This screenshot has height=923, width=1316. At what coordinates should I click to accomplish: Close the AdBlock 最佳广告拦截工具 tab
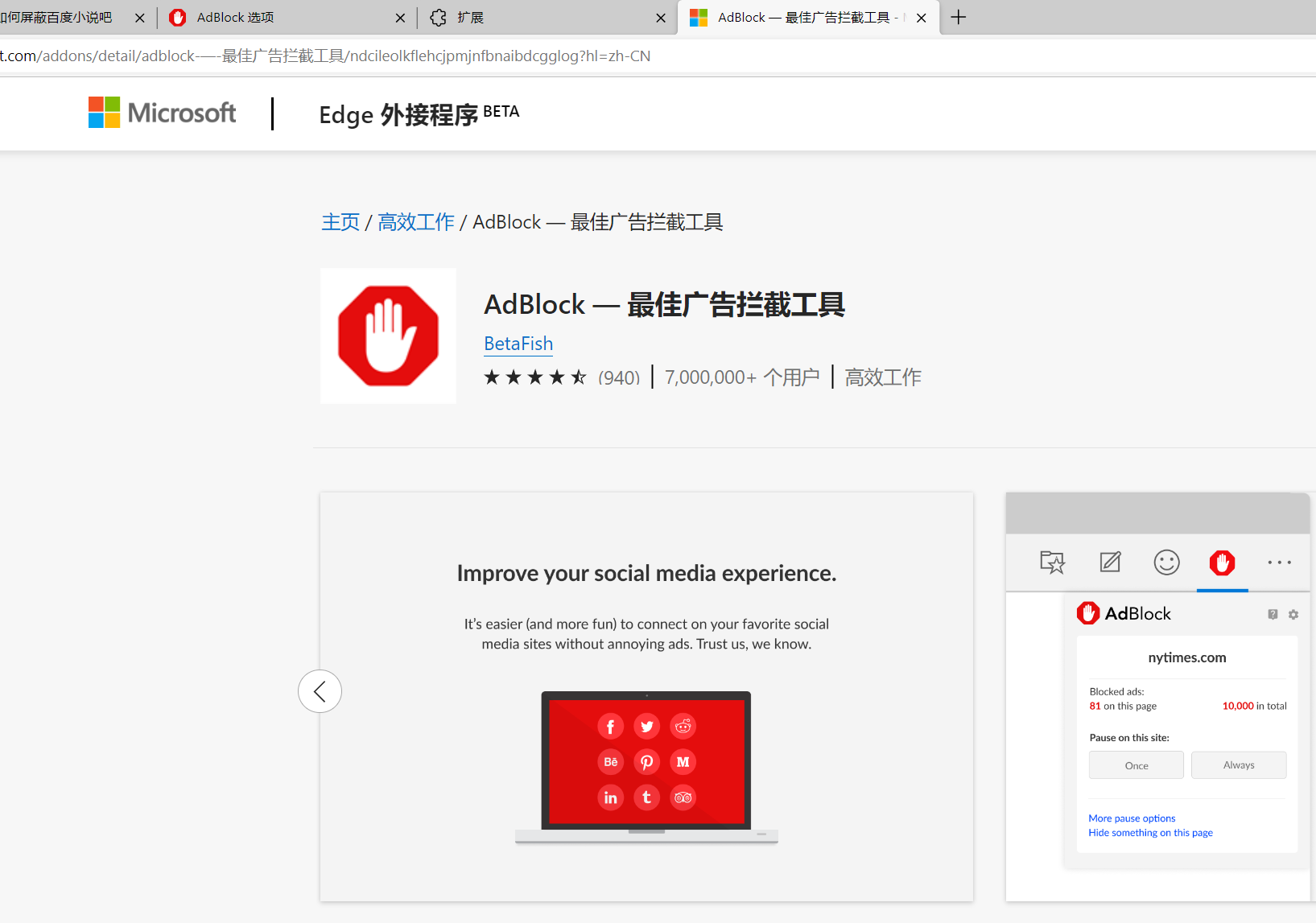click(x=922, y=18)
